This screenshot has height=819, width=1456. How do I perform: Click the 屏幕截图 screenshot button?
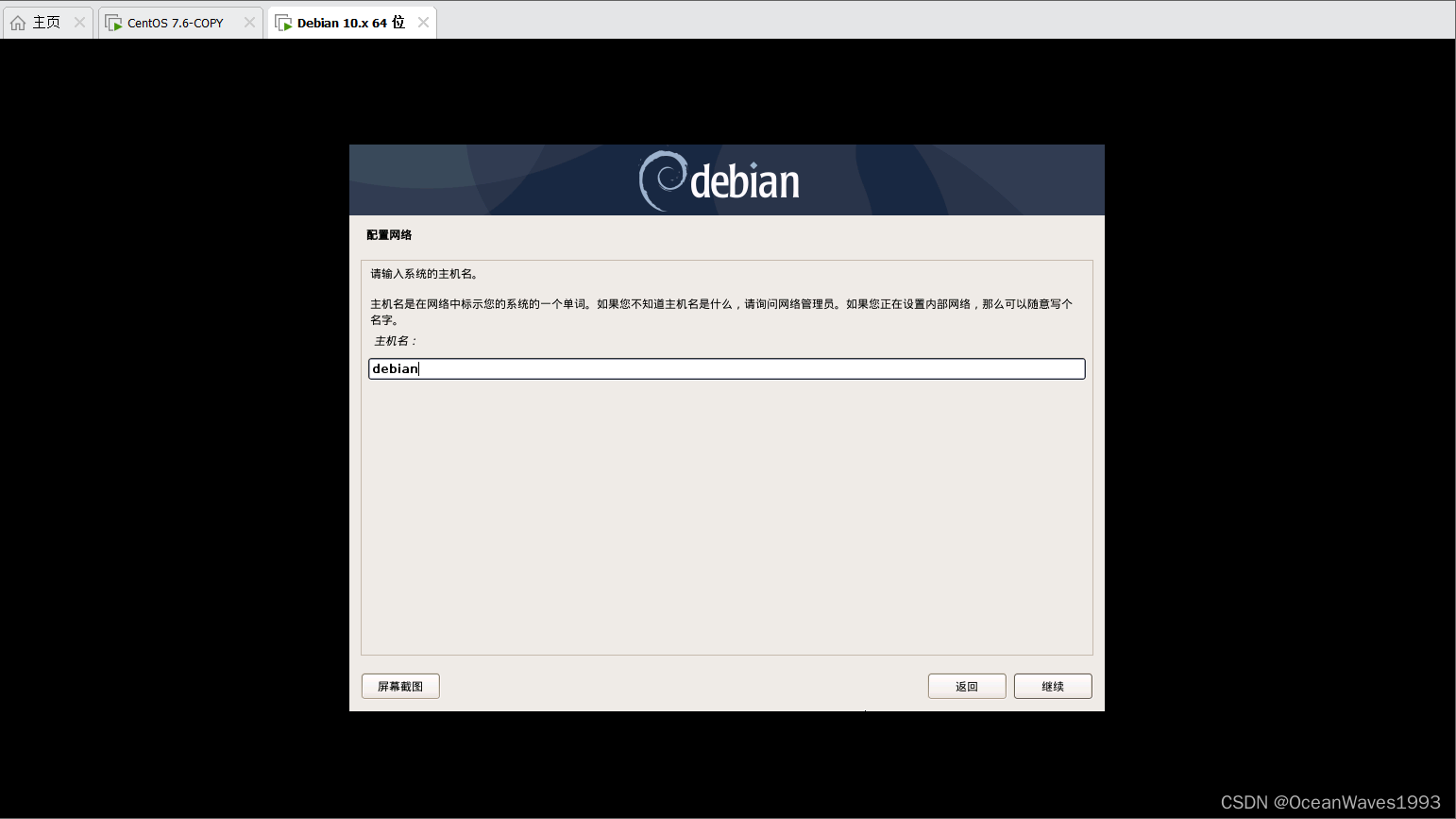pyautogui.click(x=400, y=686)
